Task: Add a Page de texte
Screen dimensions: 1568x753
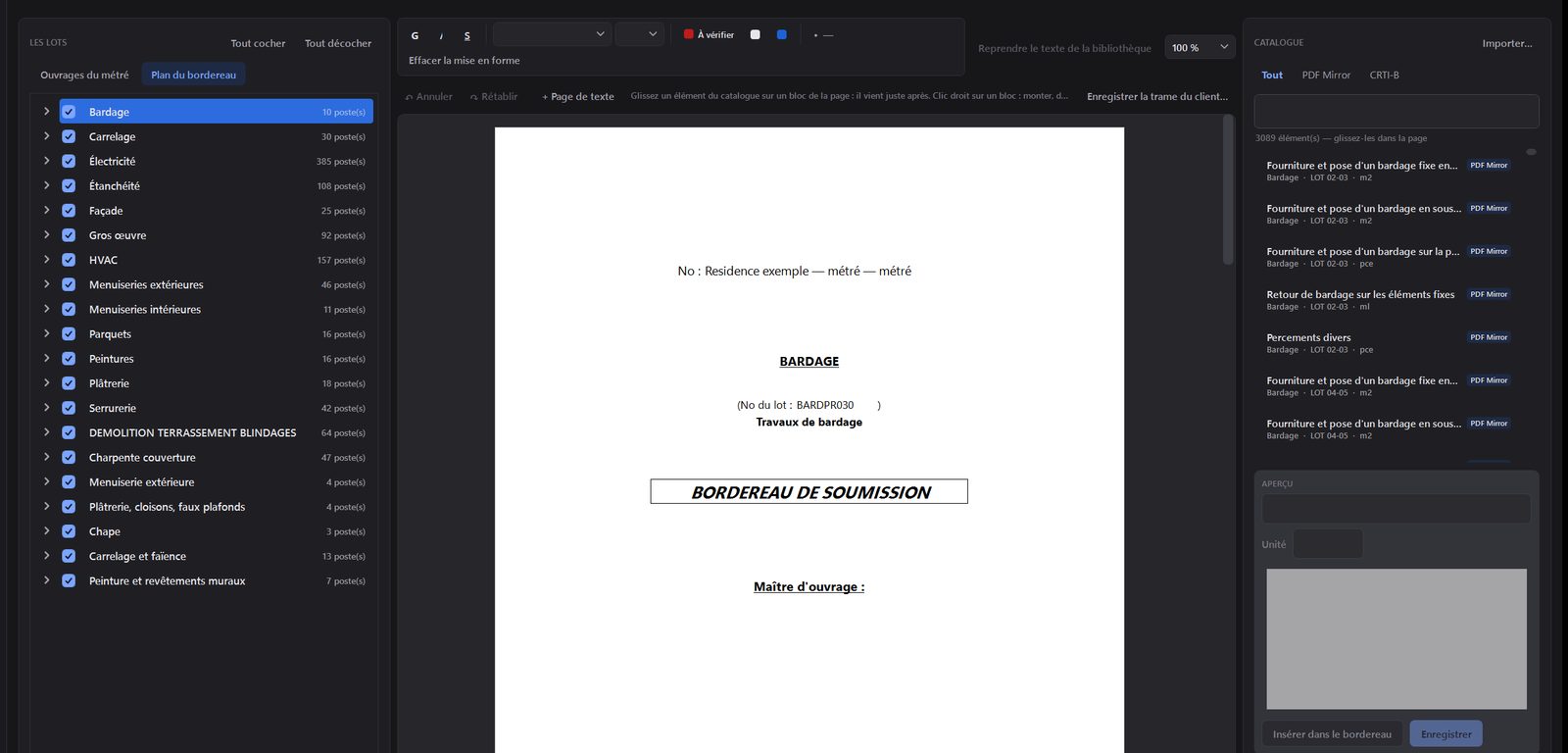Action: (578, 96)
